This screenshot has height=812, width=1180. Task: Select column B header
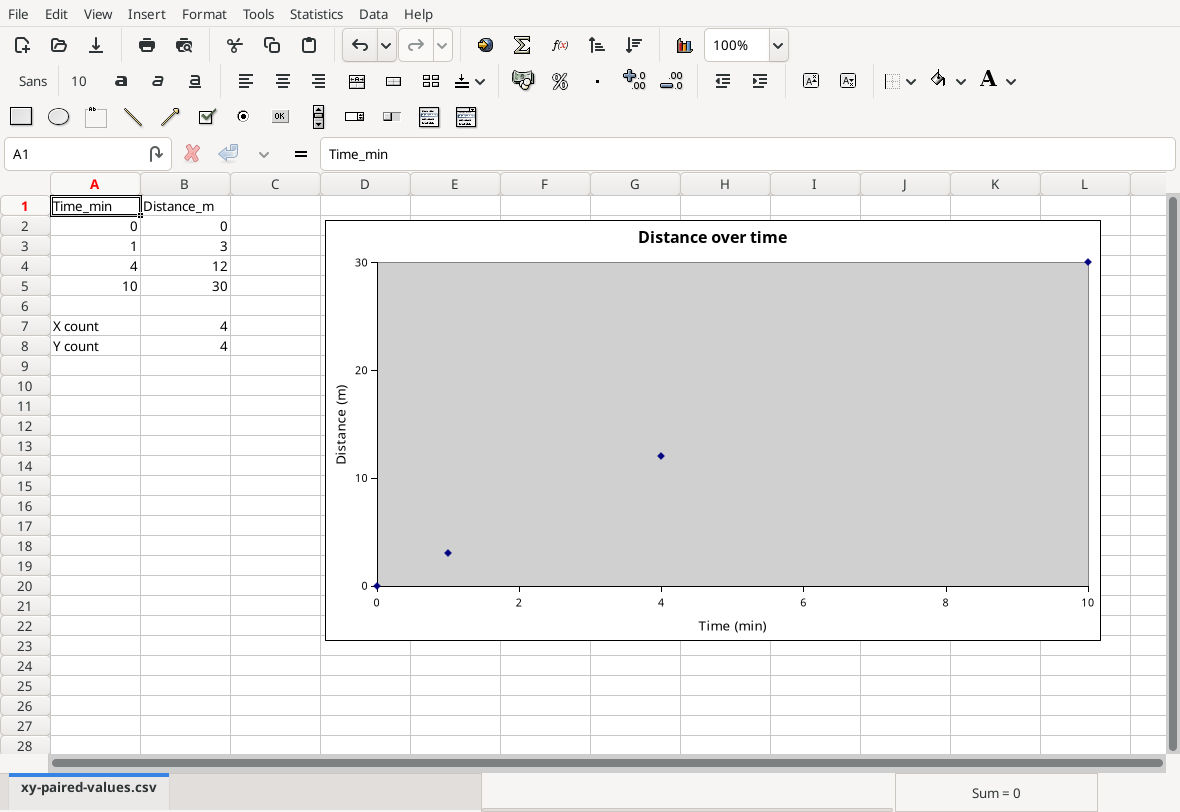point(184,184)
